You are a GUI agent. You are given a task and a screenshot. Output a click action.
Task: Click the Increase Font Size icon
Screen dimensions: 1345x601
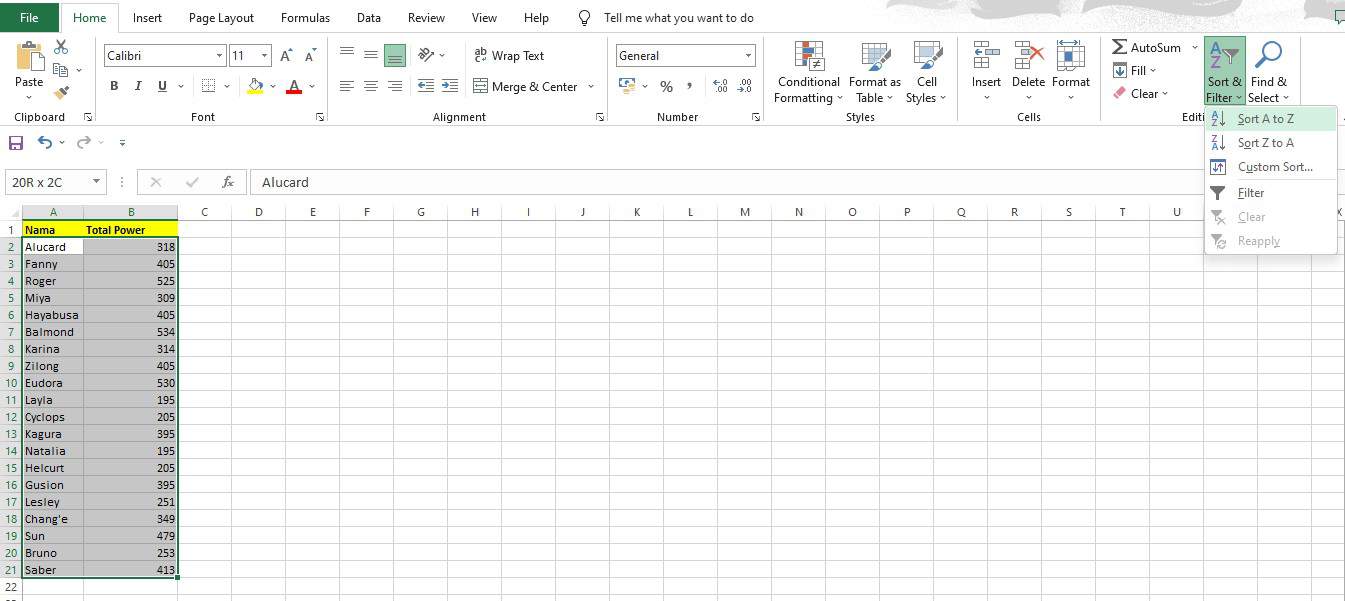click(x=286, y=56)
